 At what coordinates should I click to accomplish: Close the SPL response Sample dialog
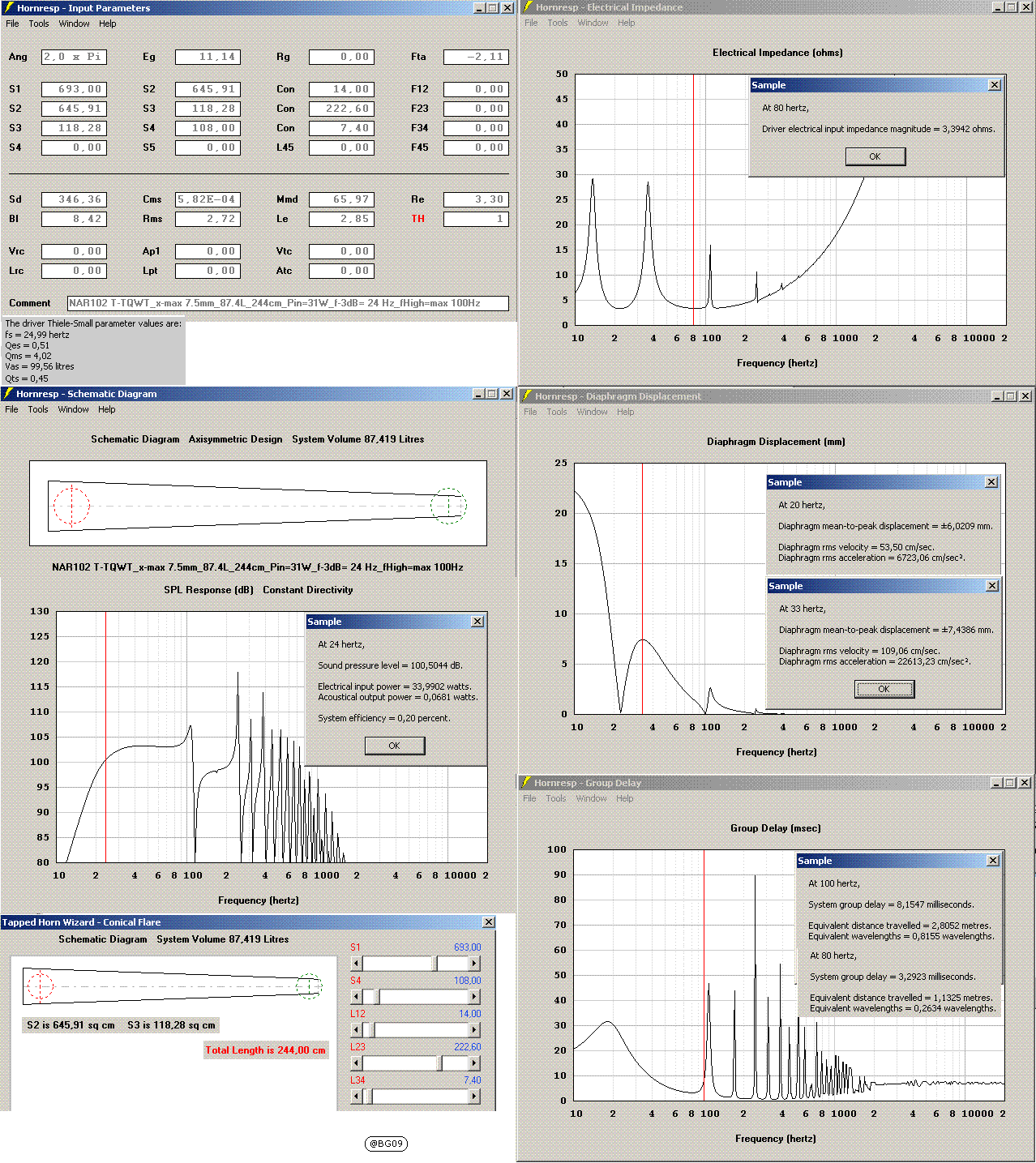pyautogui.click(x=477, y=622)
